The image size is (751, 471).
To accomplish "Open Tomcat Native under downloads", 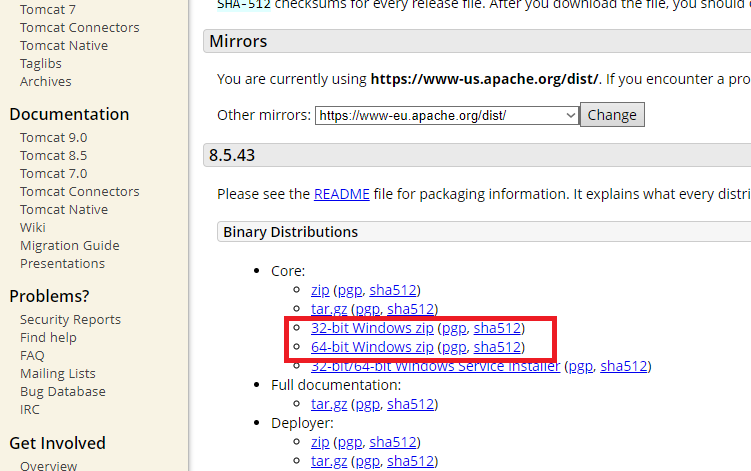I will [64, 46].
